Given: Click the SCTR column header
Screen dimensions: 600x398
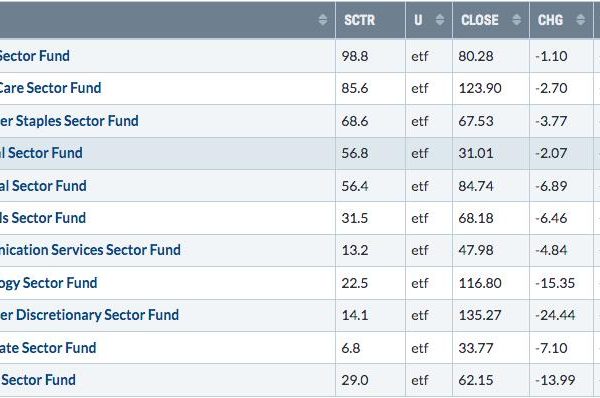Looking at the screenshot, I should tap(359, 20).
